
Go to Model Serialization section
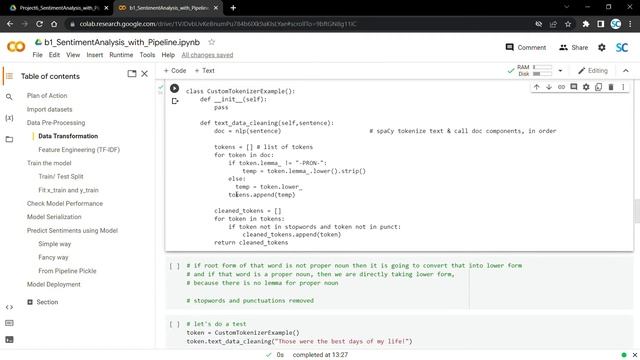coord(54,217)
